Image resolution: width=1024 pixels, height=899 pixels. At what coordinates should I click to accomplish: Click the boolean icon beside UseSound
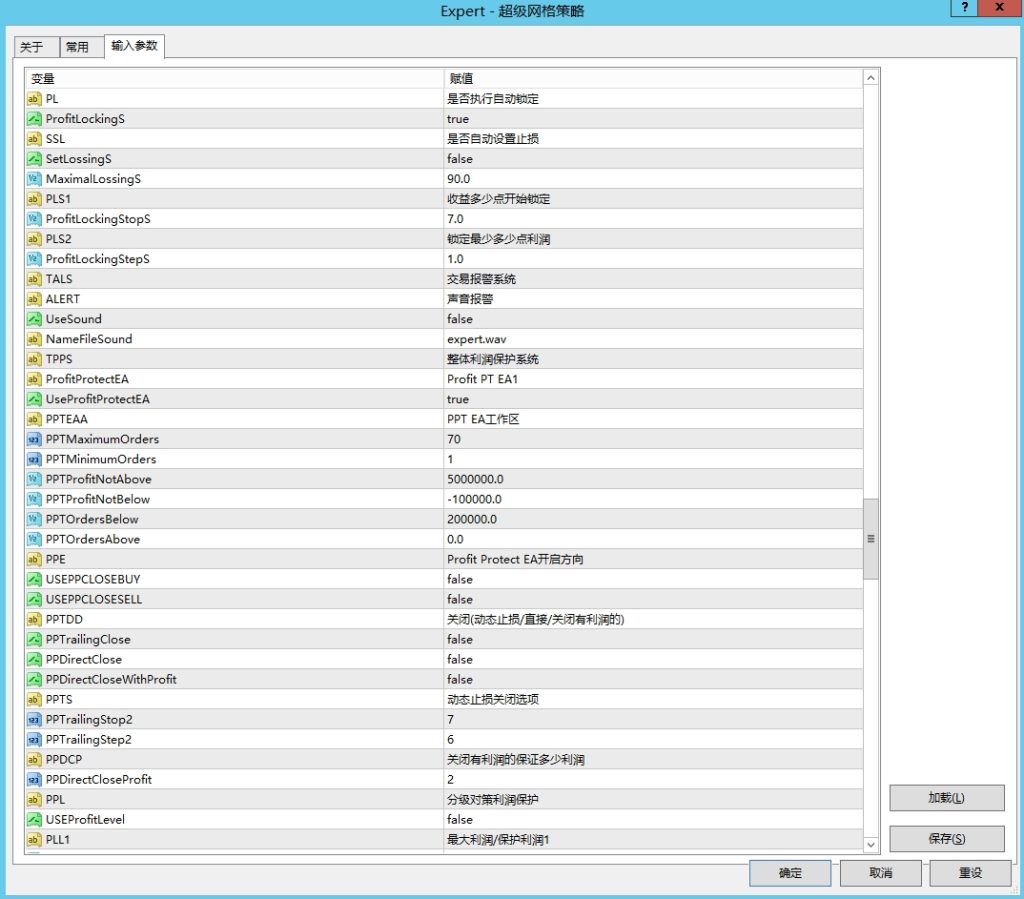[x=34, y=319]
